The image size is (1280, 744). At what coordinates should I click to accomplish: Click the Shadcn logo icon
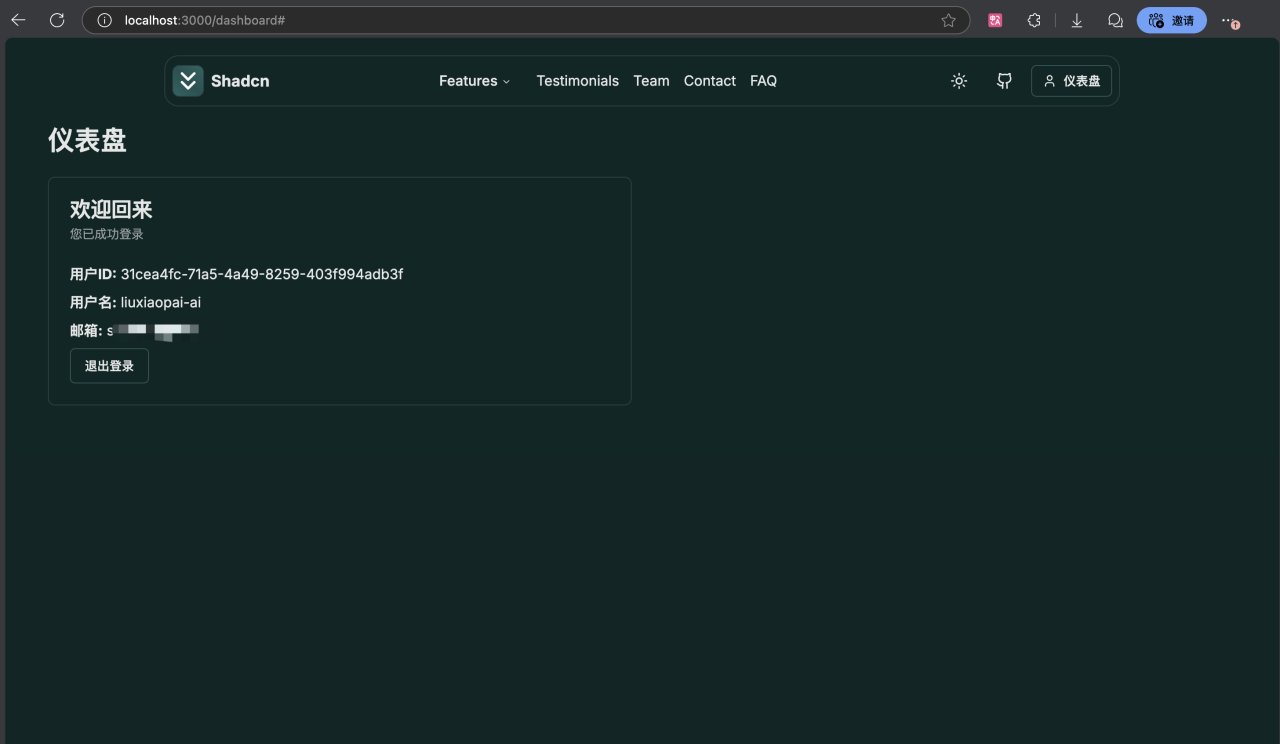point(188,81)
